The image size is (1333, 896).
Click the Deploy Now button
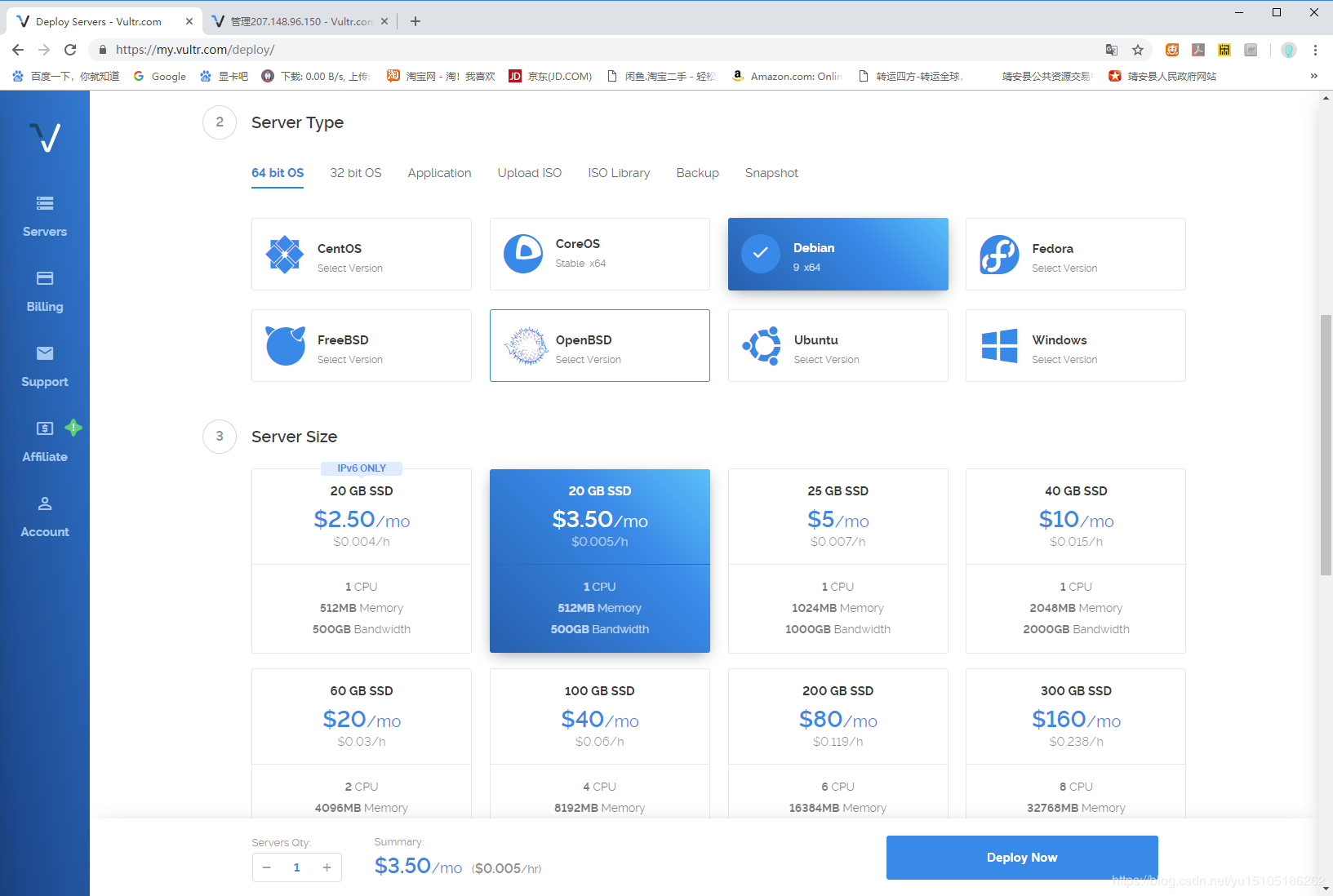point(1021,858)
